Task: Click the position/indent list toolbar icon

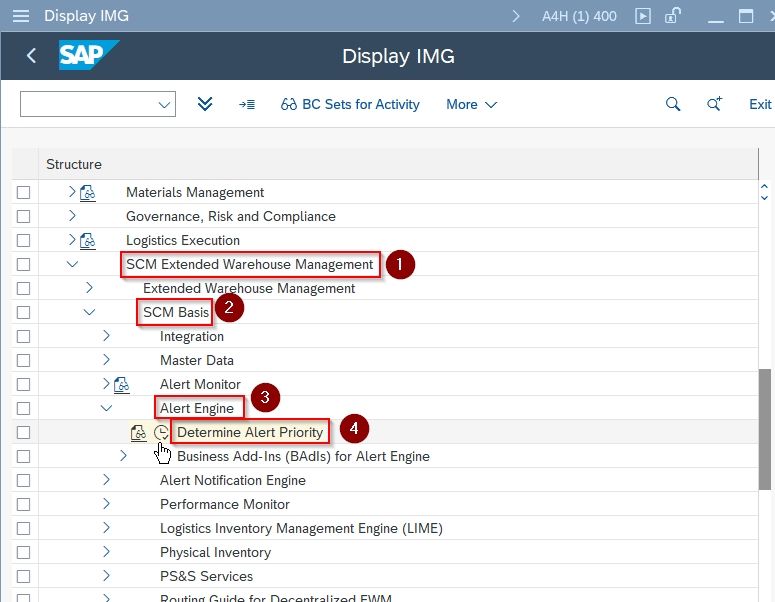Action: [x=247, y=104]
